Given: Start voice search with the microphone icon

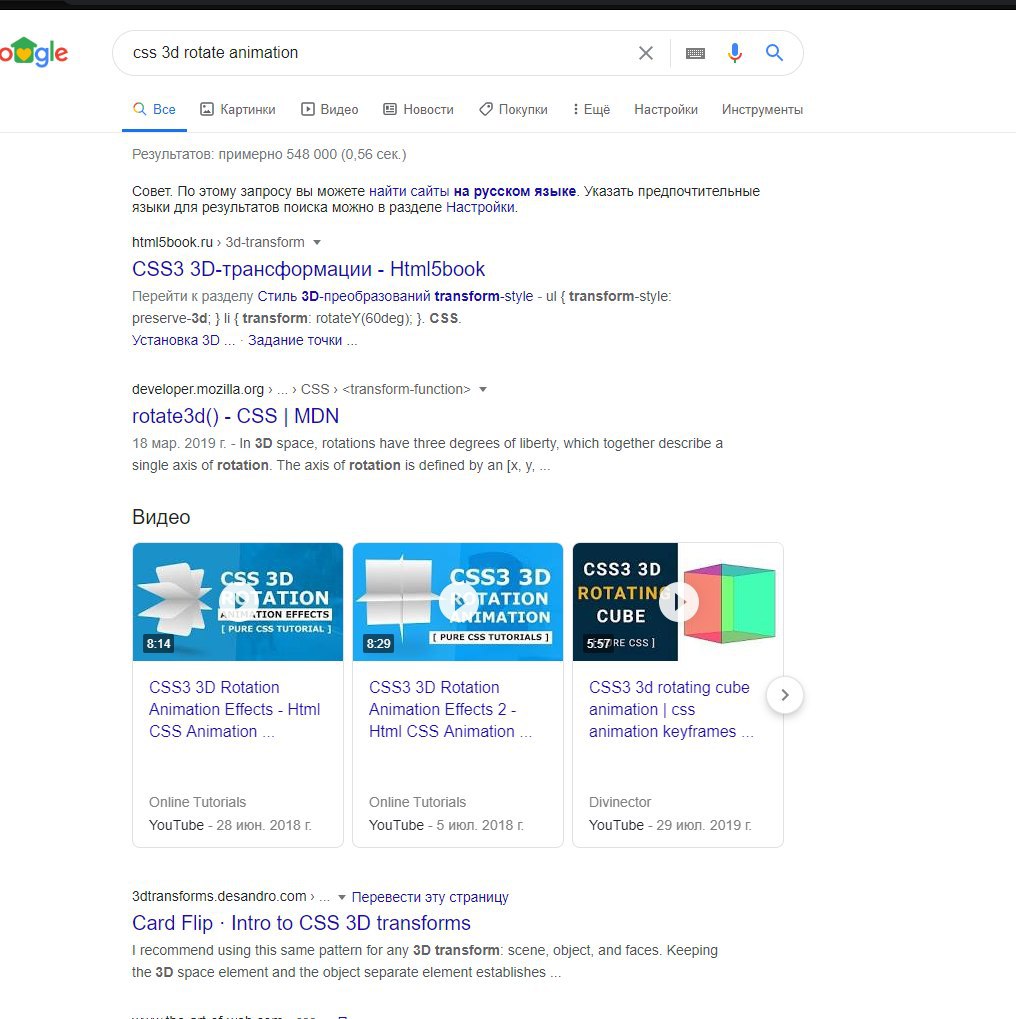Looking at the screenshot, I should [735, 53].
